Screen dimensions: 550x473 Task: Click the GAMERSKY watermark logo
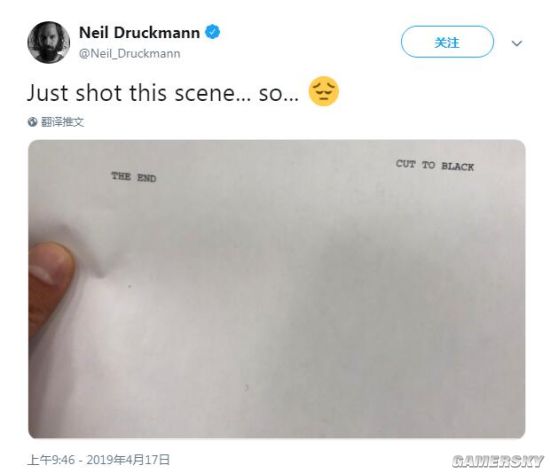(498, 461)
